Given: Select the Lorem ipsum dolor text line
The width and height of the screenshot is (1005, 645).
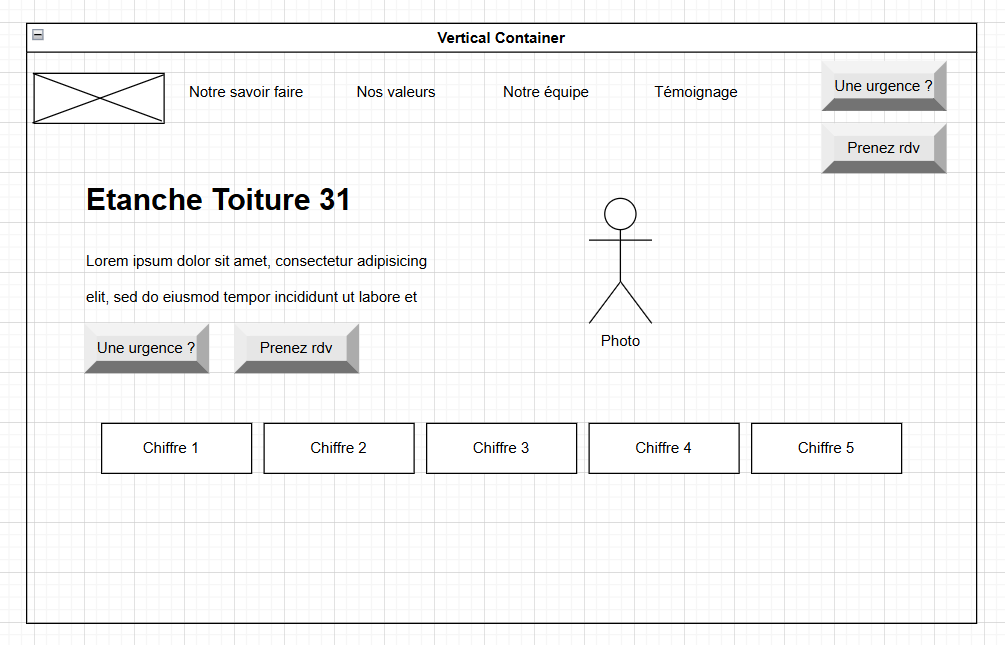Looking at the screenshot, I should click(256, 262).
